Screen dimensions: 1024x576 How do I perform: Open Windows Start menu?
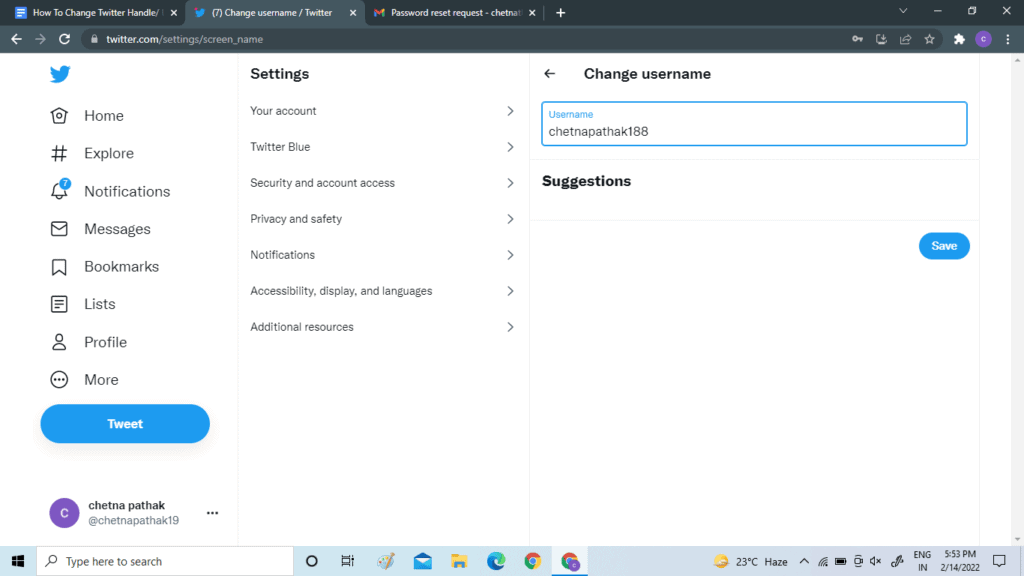(x=18, y=561)
